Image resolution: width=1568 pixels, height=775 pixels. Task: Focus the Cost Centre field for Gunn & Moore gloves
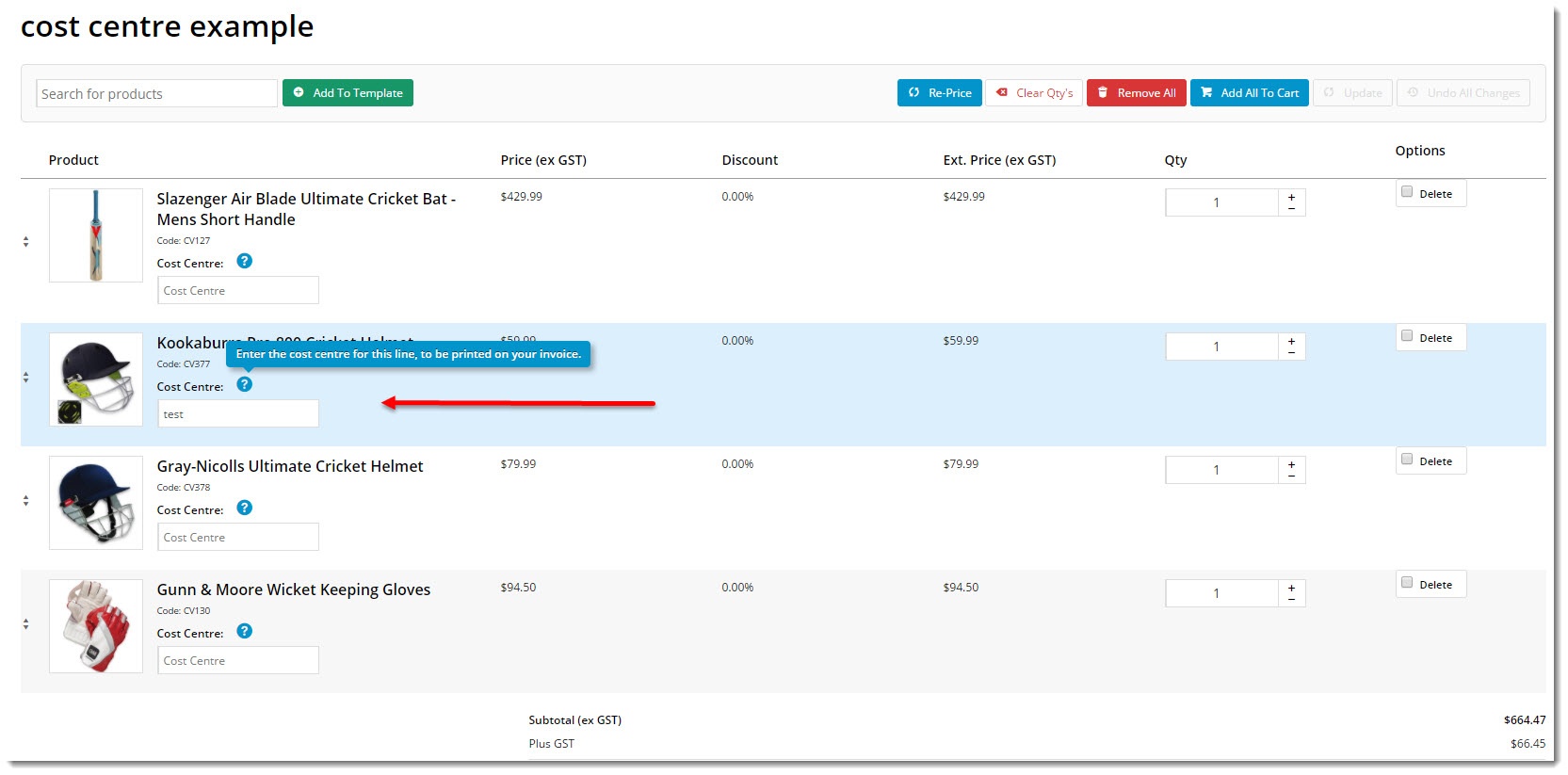point(238,660)
